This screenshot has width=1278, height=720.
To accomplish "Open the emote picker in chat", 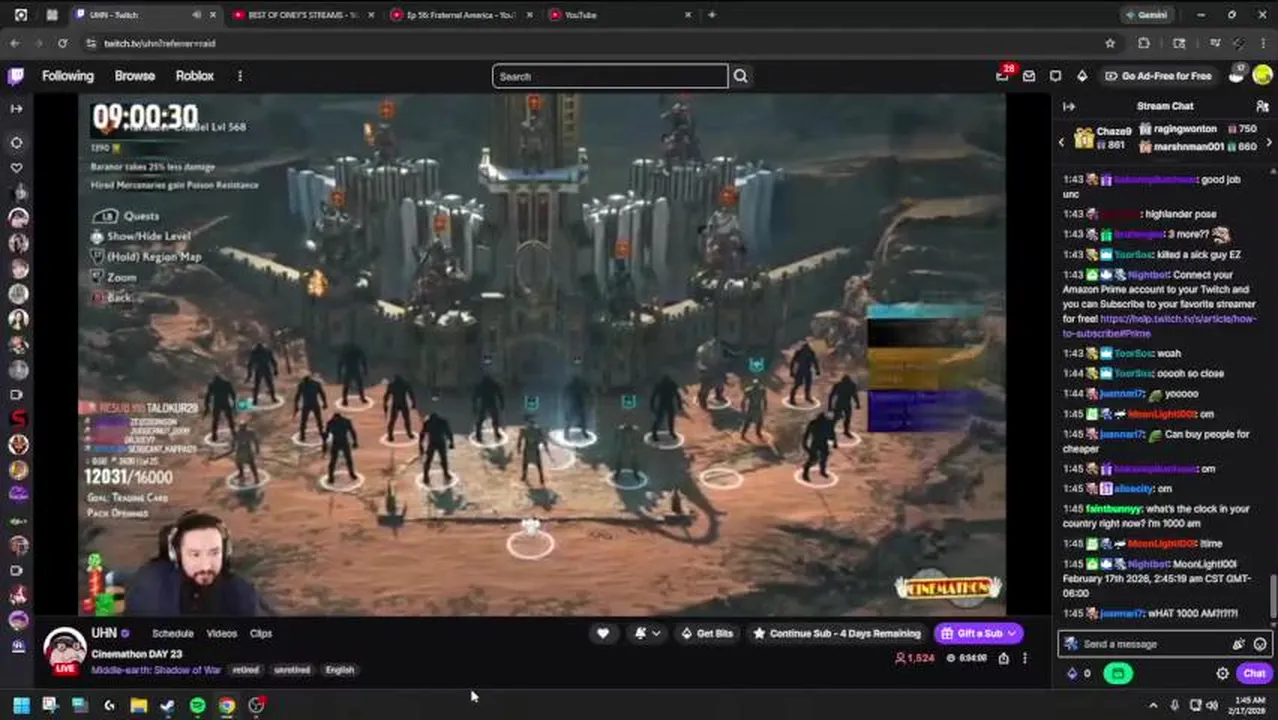I will pyautogui.click(x=1260, y=644).
